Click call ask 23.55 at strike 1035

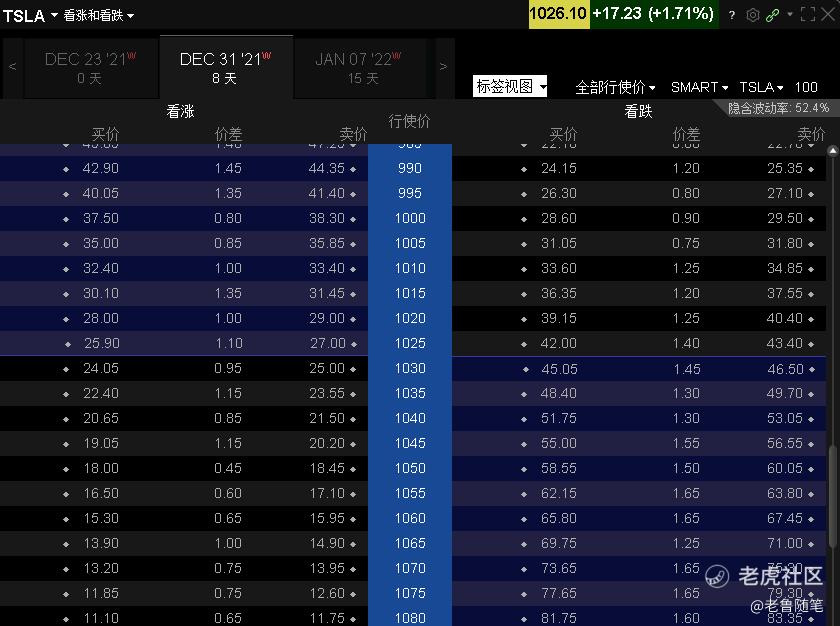tap(327, 394)
